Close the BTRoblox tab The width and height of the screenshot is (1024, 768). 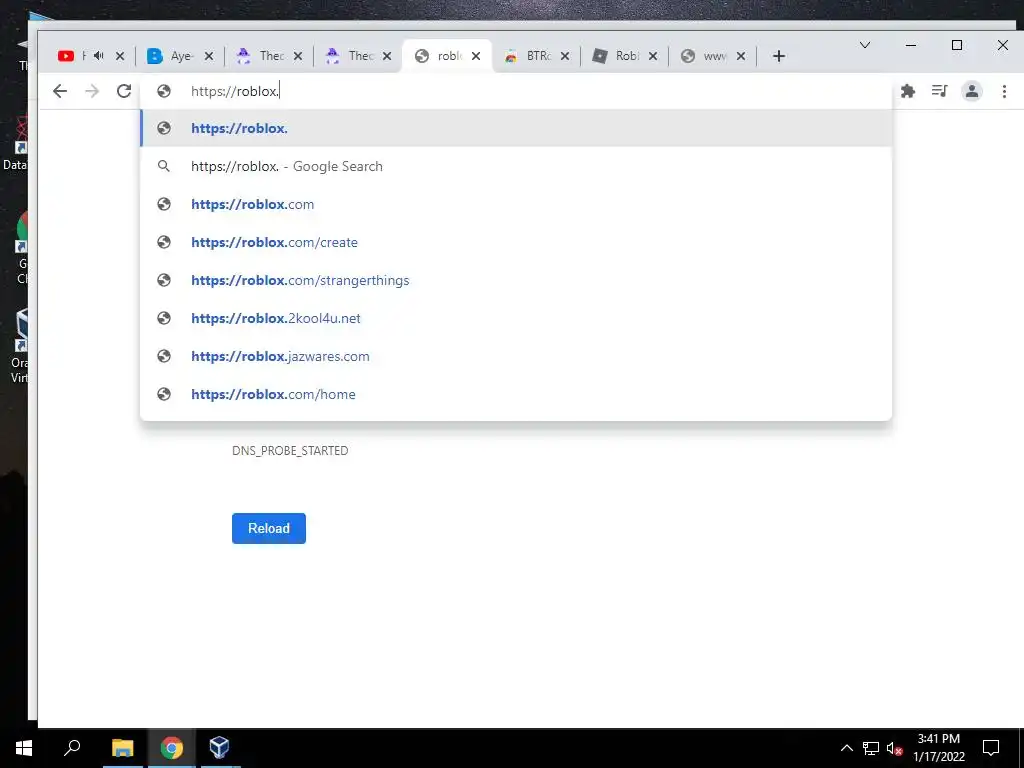pos(565,56)
